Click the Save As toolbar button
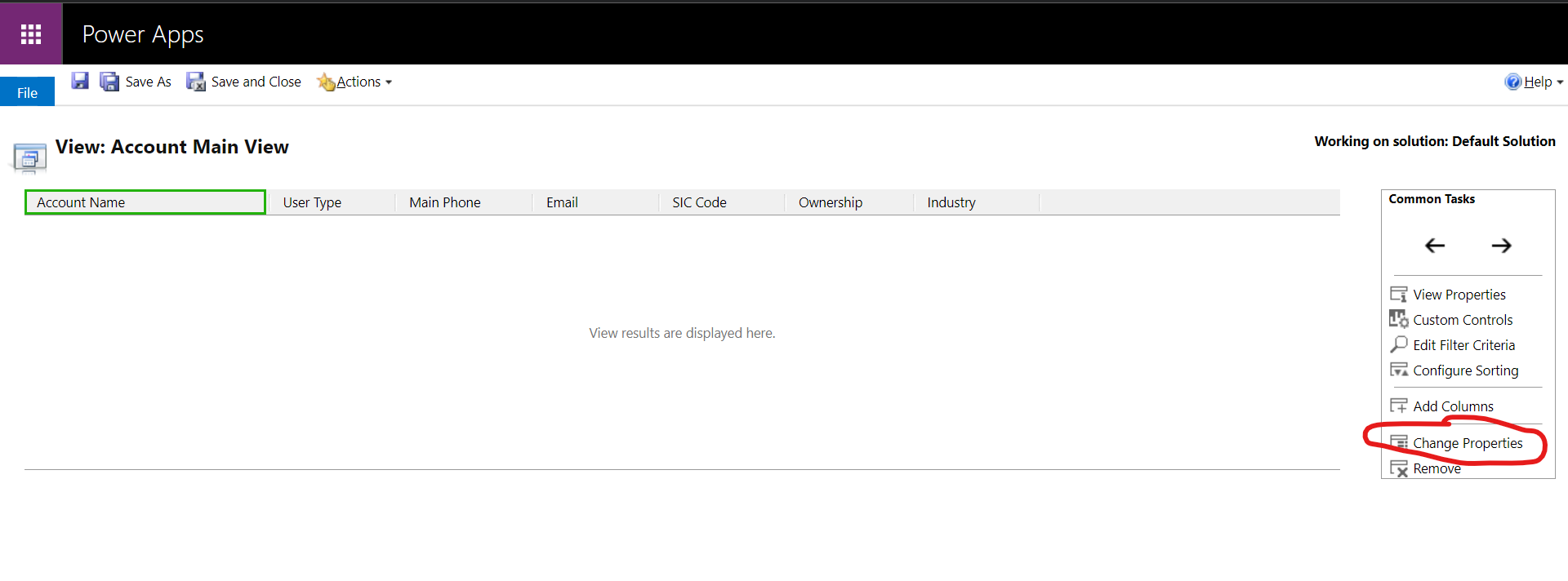Screen dimensions: 1568x581 (136, 82)
